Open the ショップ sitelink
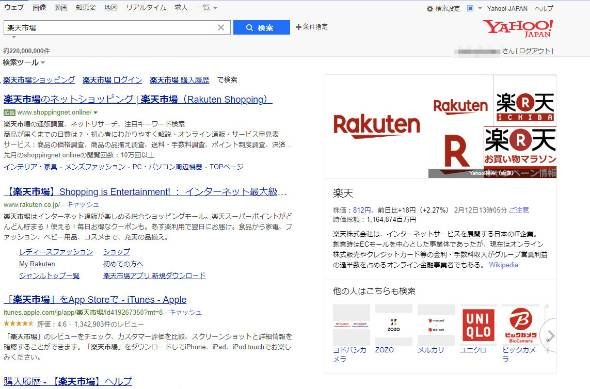The image size is (590, 389). [117, 252]
